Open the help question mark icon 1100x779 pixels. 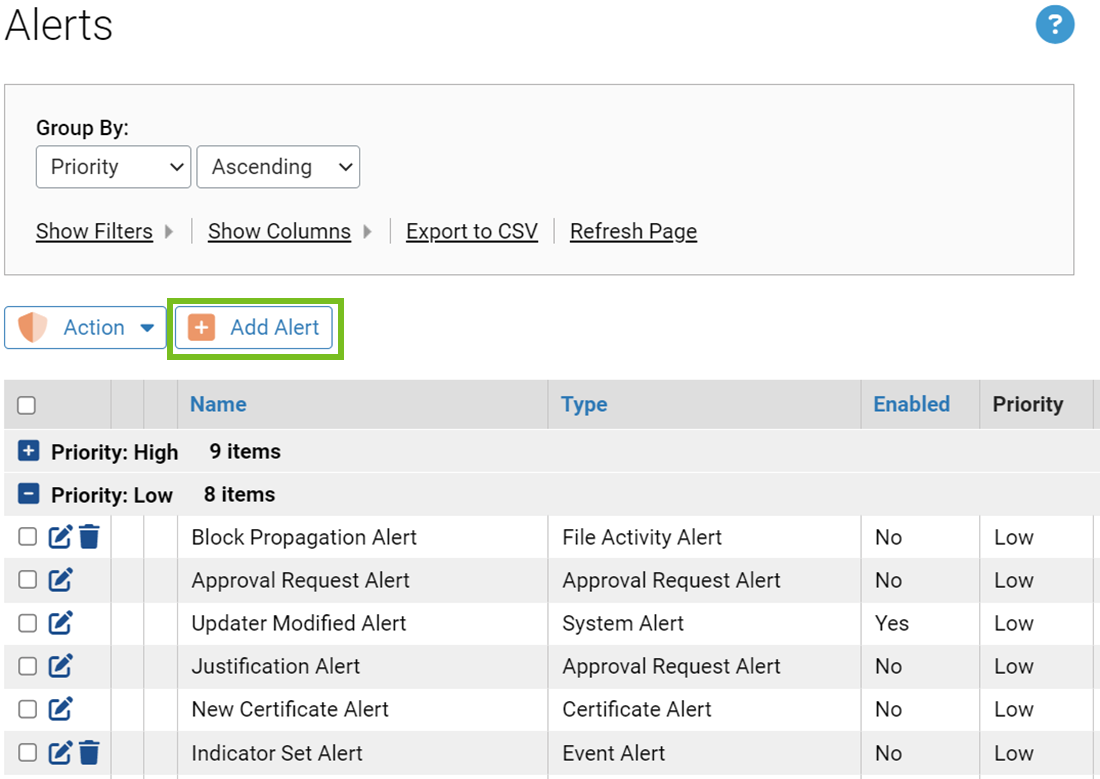tap(1055, 25)
